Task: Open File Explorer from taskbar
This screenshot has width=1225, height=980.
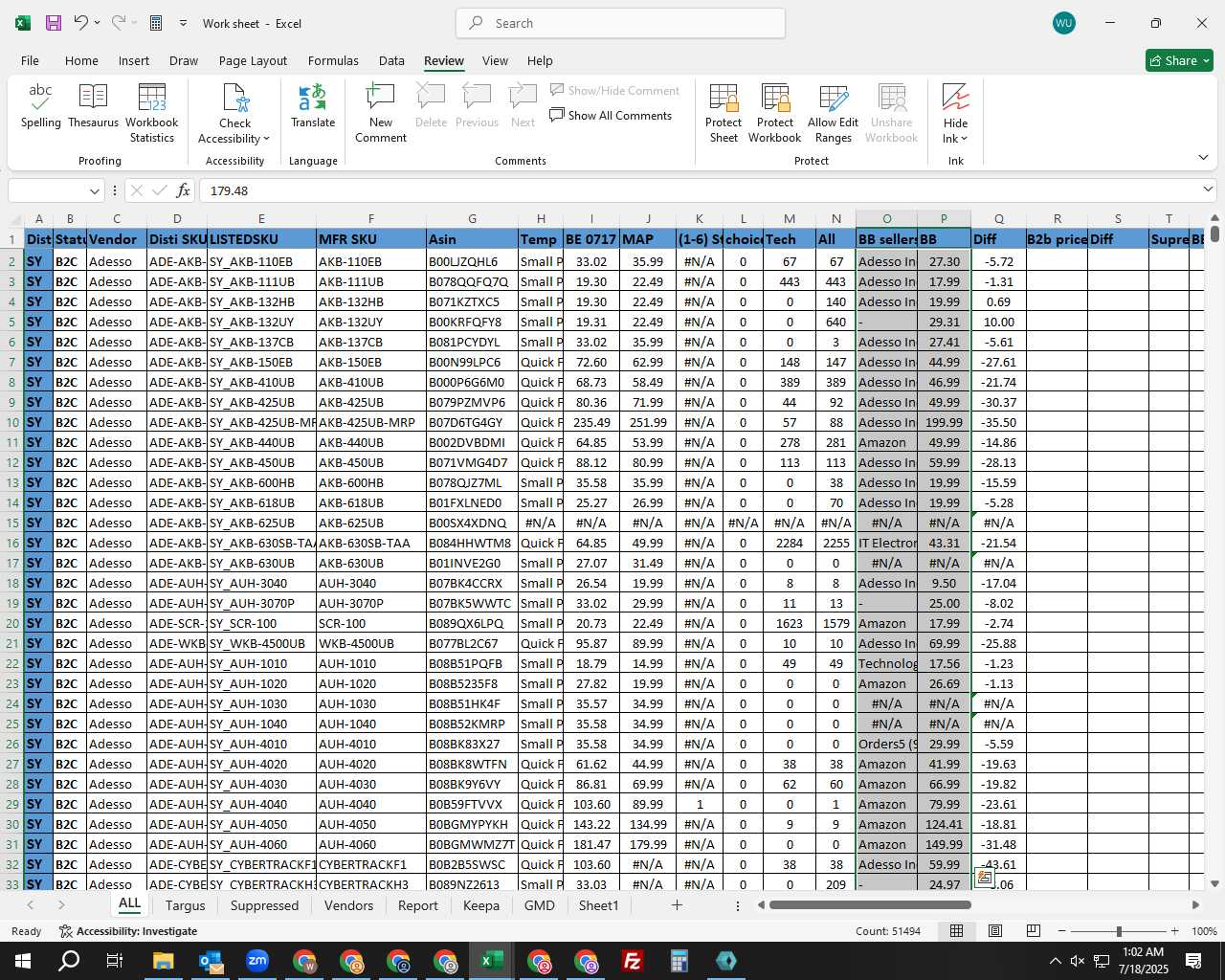Action: 163,961
